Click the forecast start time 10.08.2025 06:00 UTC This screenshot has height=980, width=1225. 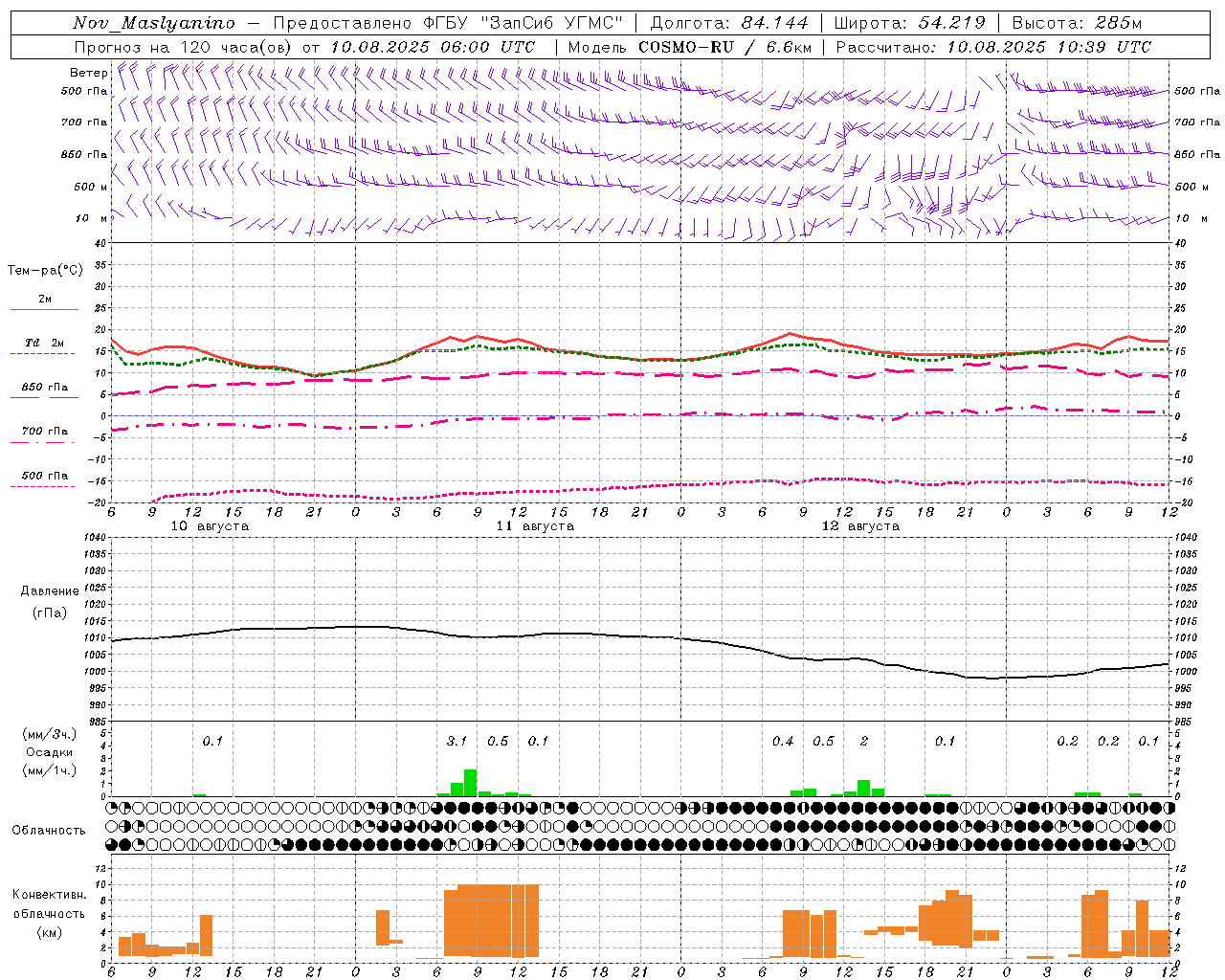pyautogui.click(x=433, y=47)
